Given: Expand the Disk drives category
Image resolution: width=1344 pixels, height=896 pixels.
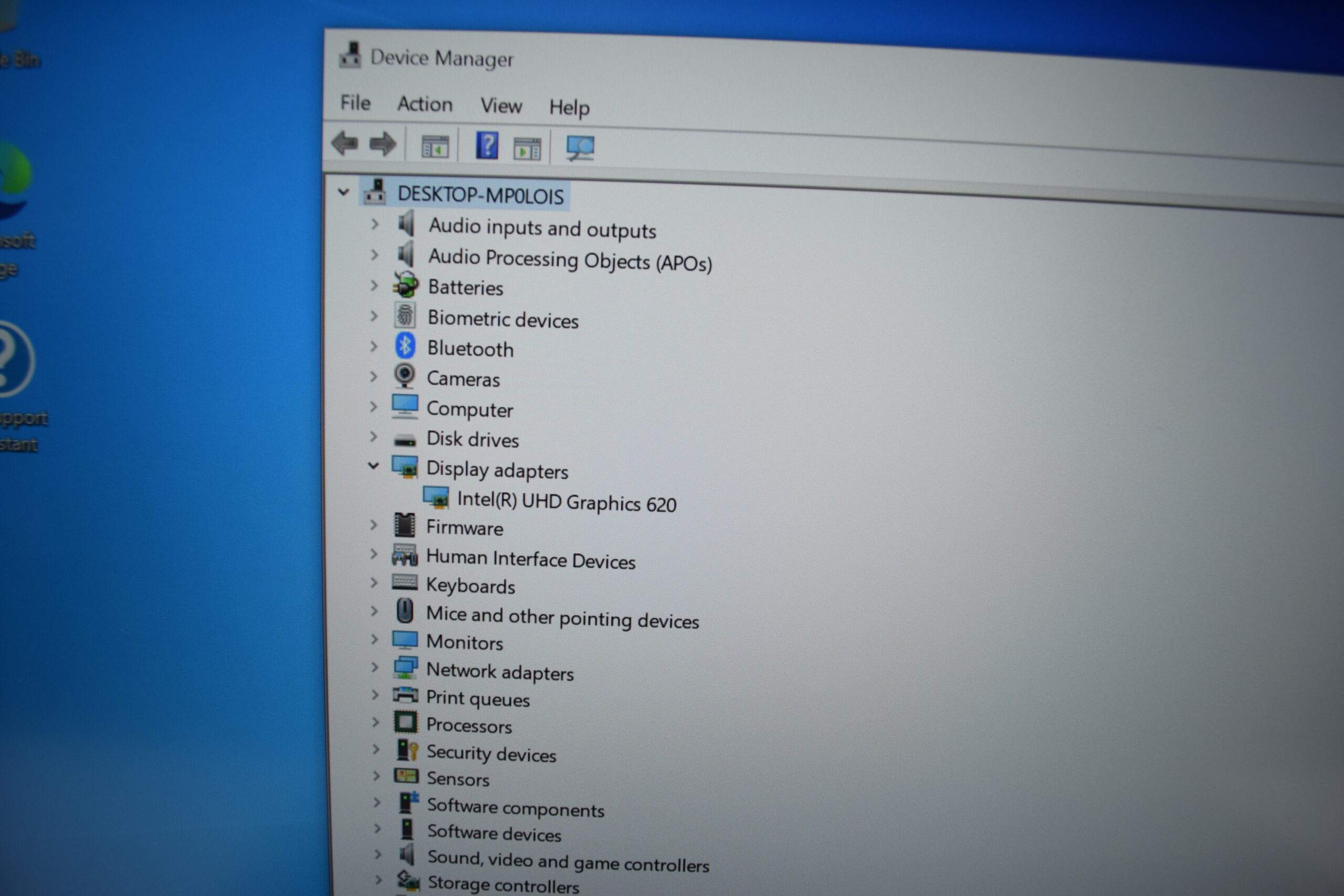Looking at the screenshot, I should [x=373, y=437].
